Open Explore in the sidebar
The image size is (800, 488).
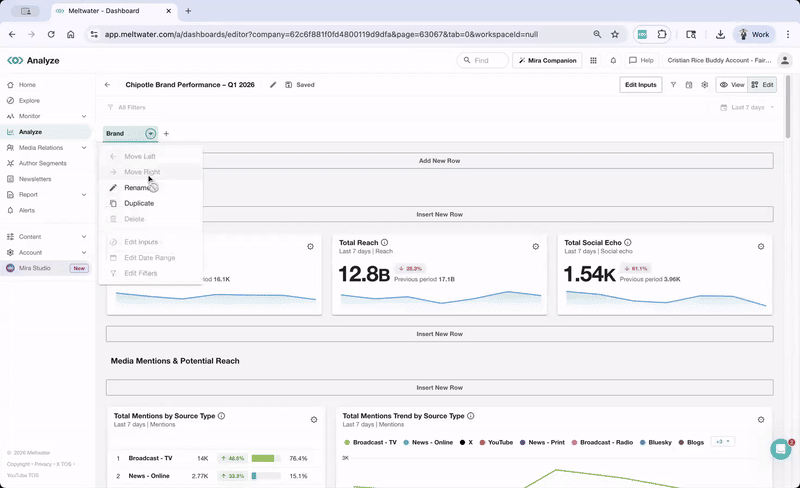pos(29,101)
